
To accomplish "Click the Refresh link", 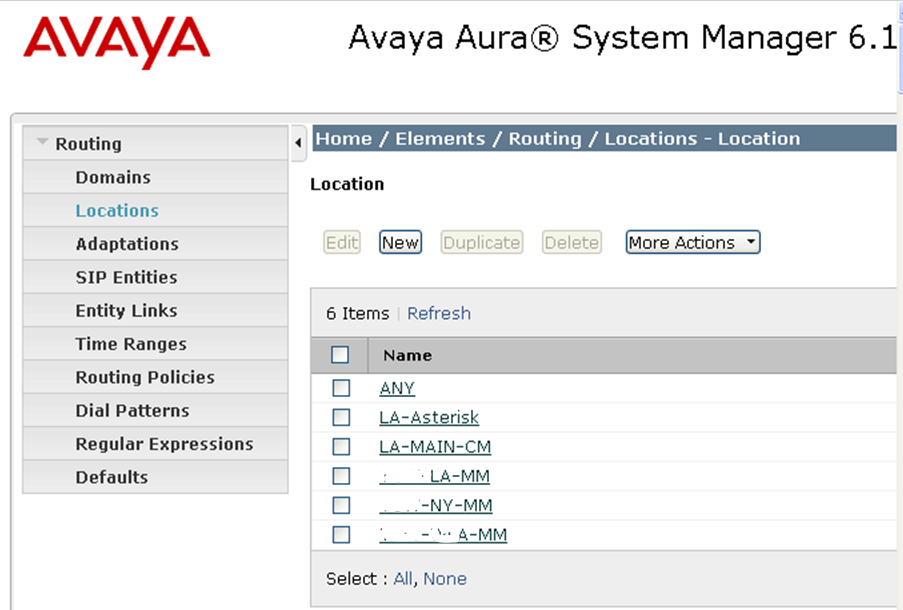I will tap(439, 313).
